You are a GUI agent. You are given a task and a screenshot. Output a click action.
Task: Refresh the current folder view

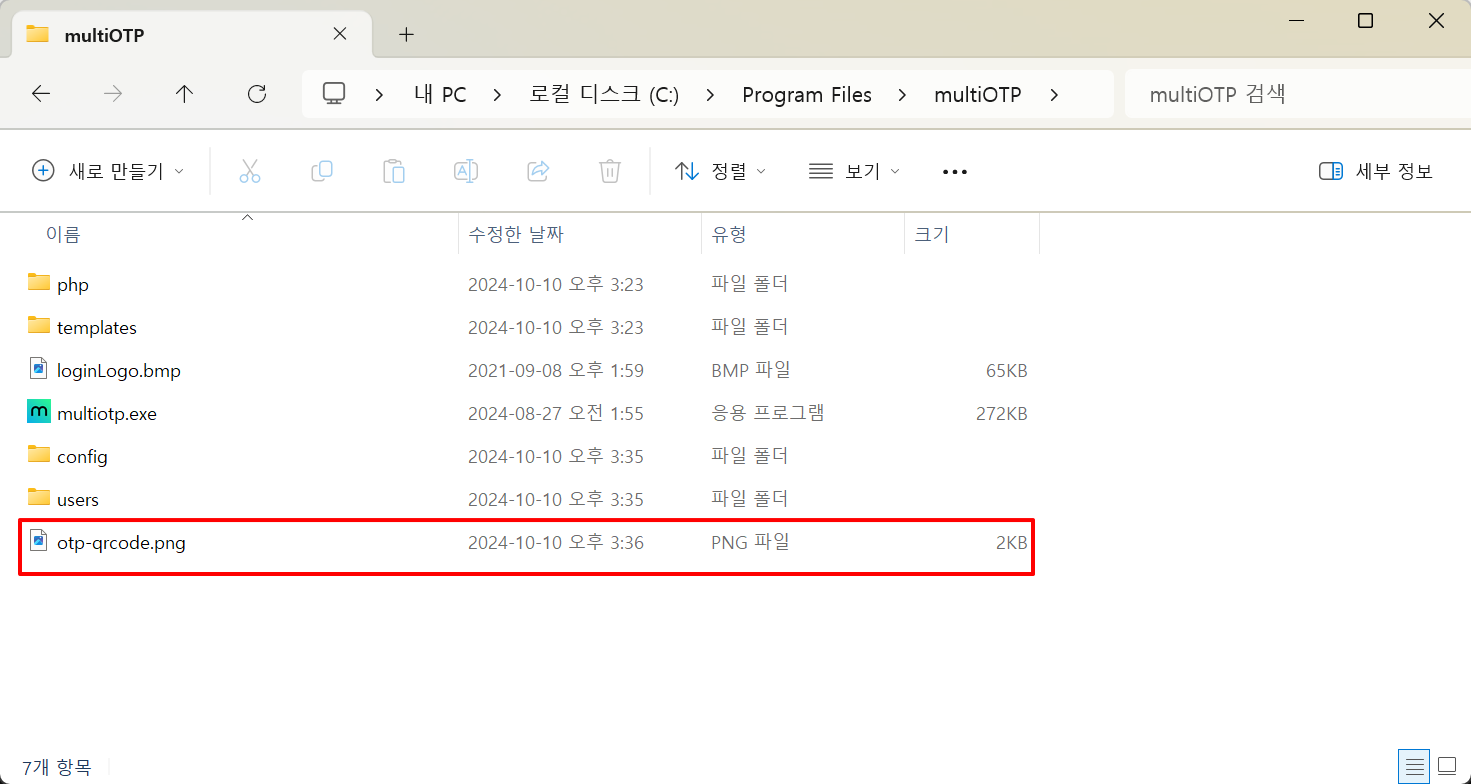click(257, 94)
